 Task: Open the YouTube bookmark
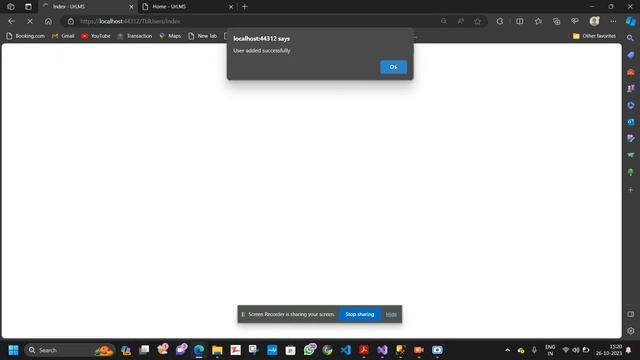tap(96, 36)
